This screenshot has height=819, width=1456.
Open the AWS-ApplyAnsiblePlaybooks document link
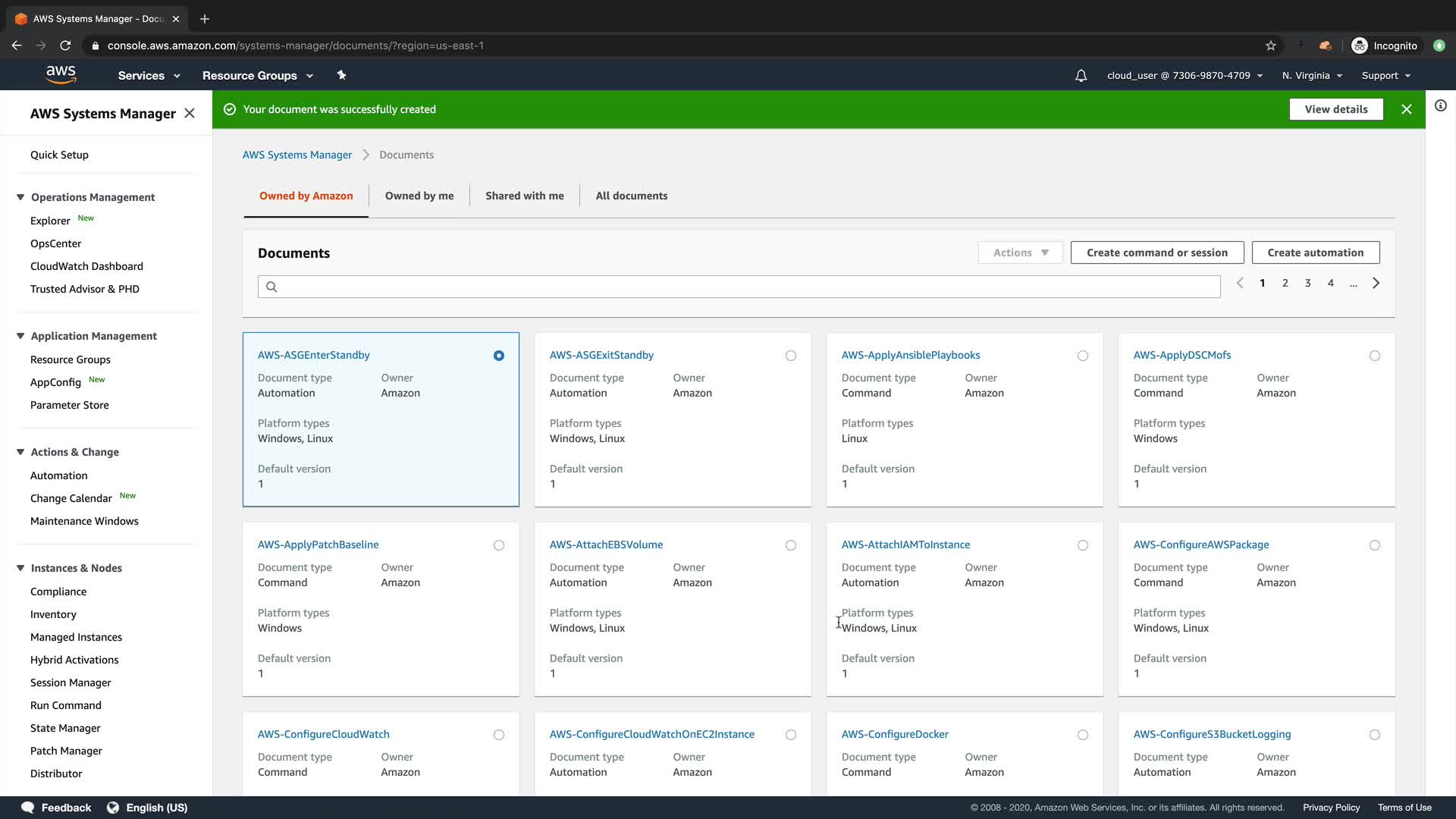(x=910, y=355)
